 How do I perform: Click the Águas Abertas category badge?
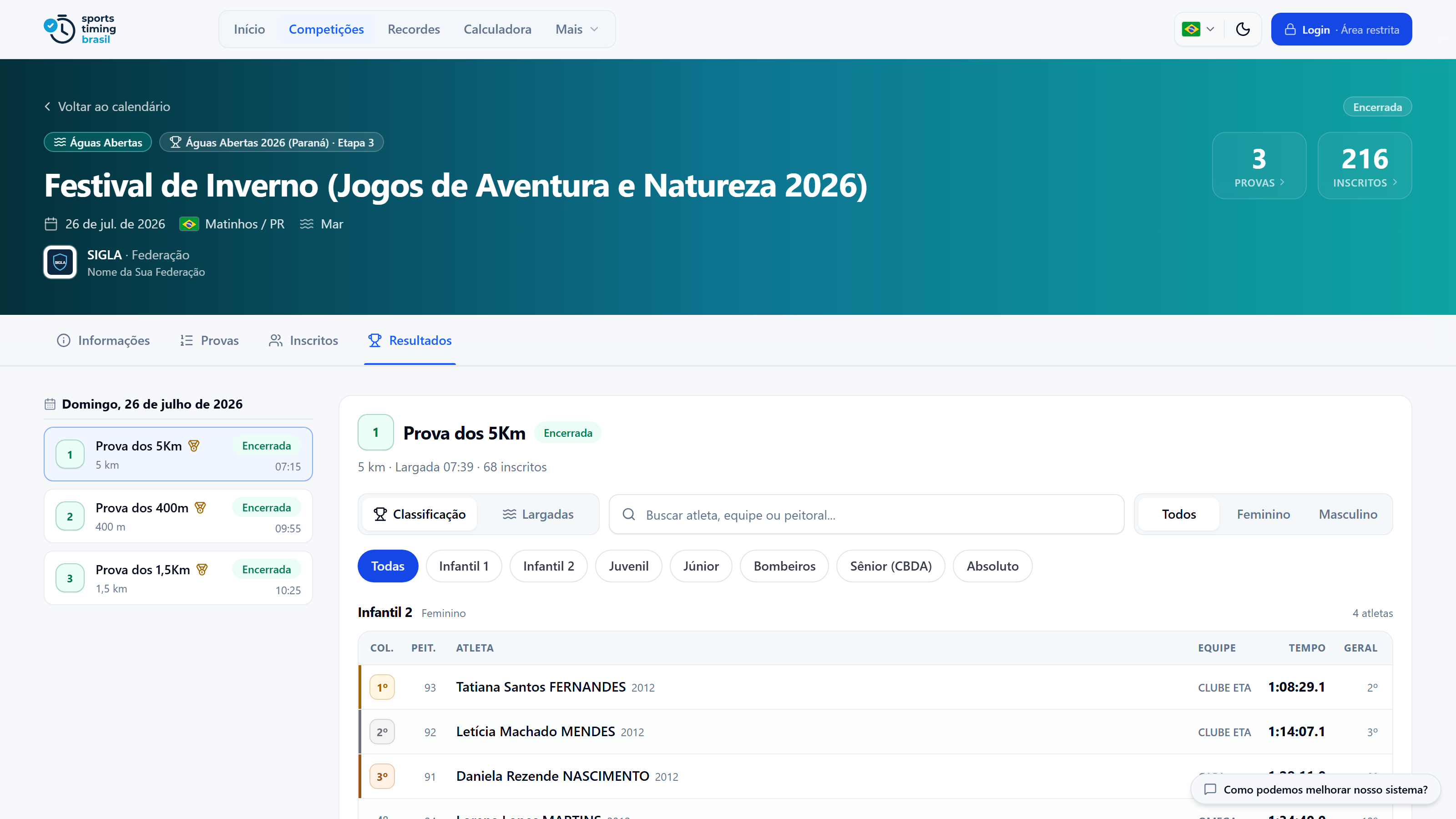(98, 142)
